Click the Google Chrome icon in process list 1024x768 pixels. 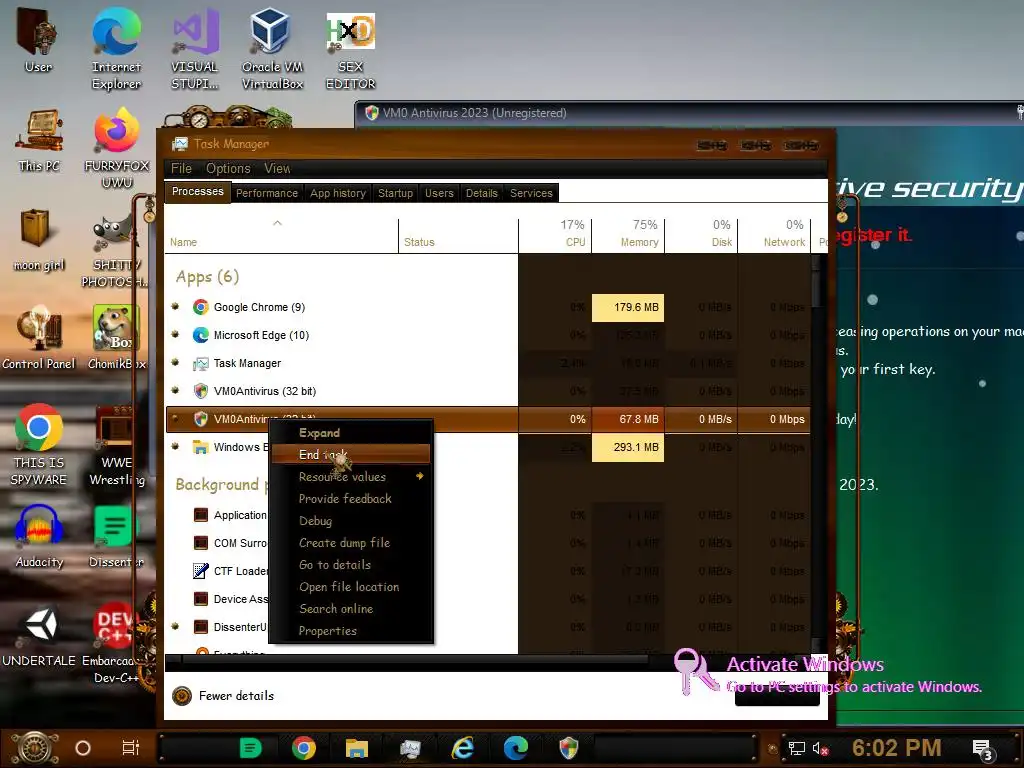point(200,307)
